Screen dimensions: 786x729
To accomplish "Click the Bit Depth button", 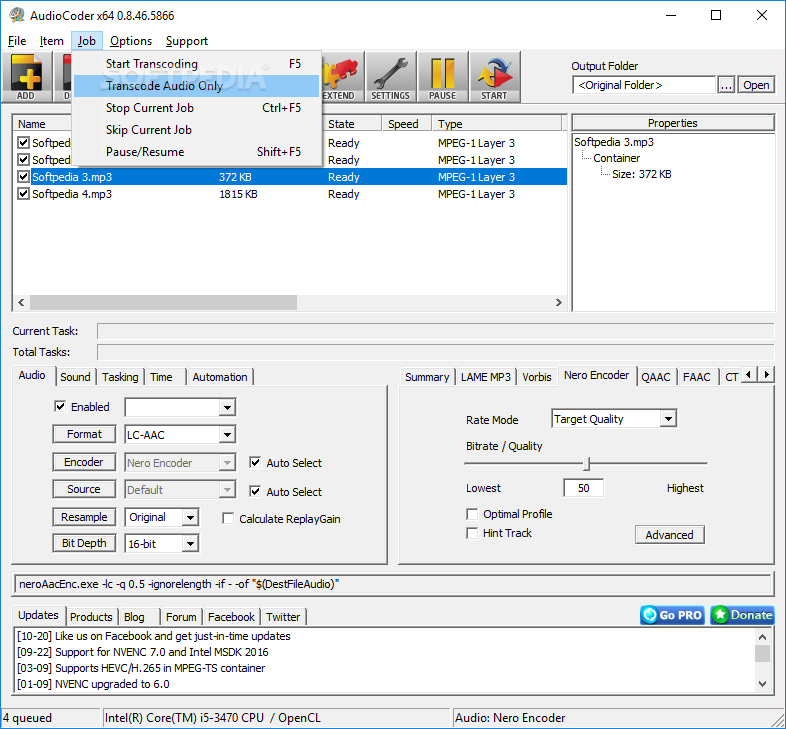I will point(84,543).
